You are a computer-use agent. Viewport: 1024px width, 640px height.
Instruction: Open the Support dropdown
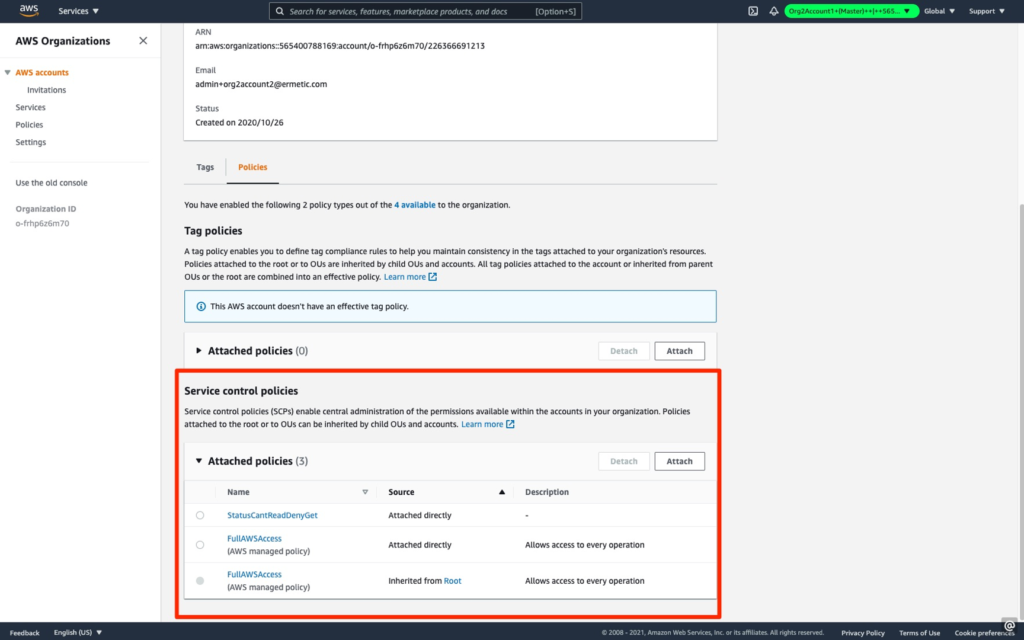tap(986, 11)
